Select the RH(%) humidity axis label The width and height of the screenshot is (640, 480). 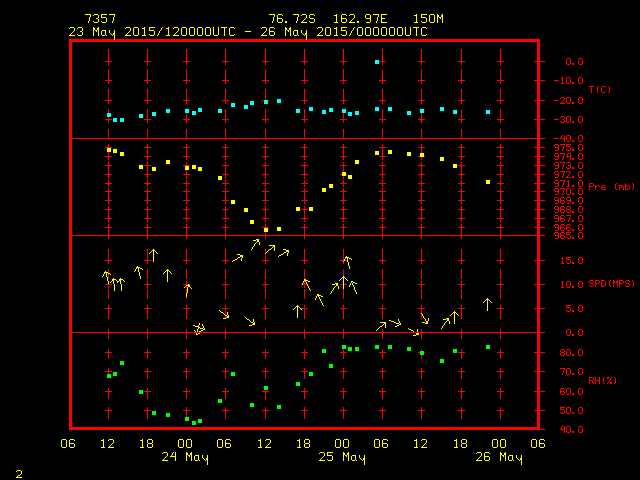coord(601,381)
